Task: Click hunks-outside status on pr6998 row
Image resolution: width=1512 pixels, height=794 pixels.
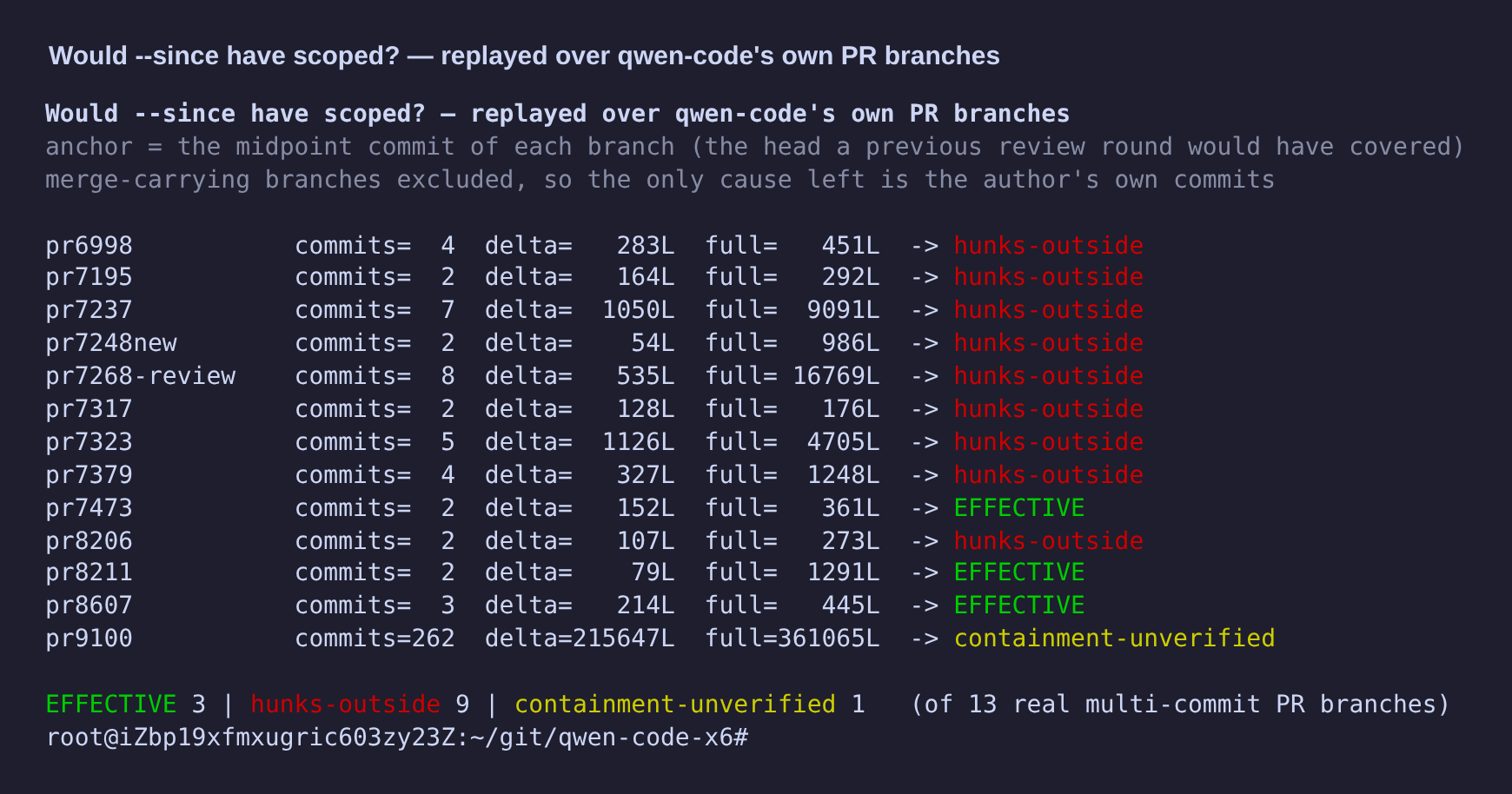Action: click(x=1049, y=246)
